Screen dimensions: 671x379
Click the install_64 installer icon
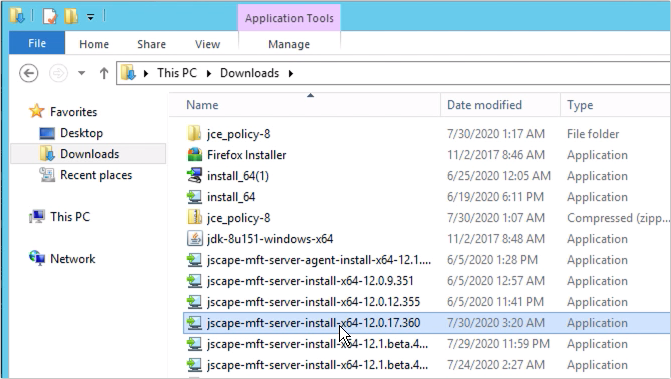[194, 197]
